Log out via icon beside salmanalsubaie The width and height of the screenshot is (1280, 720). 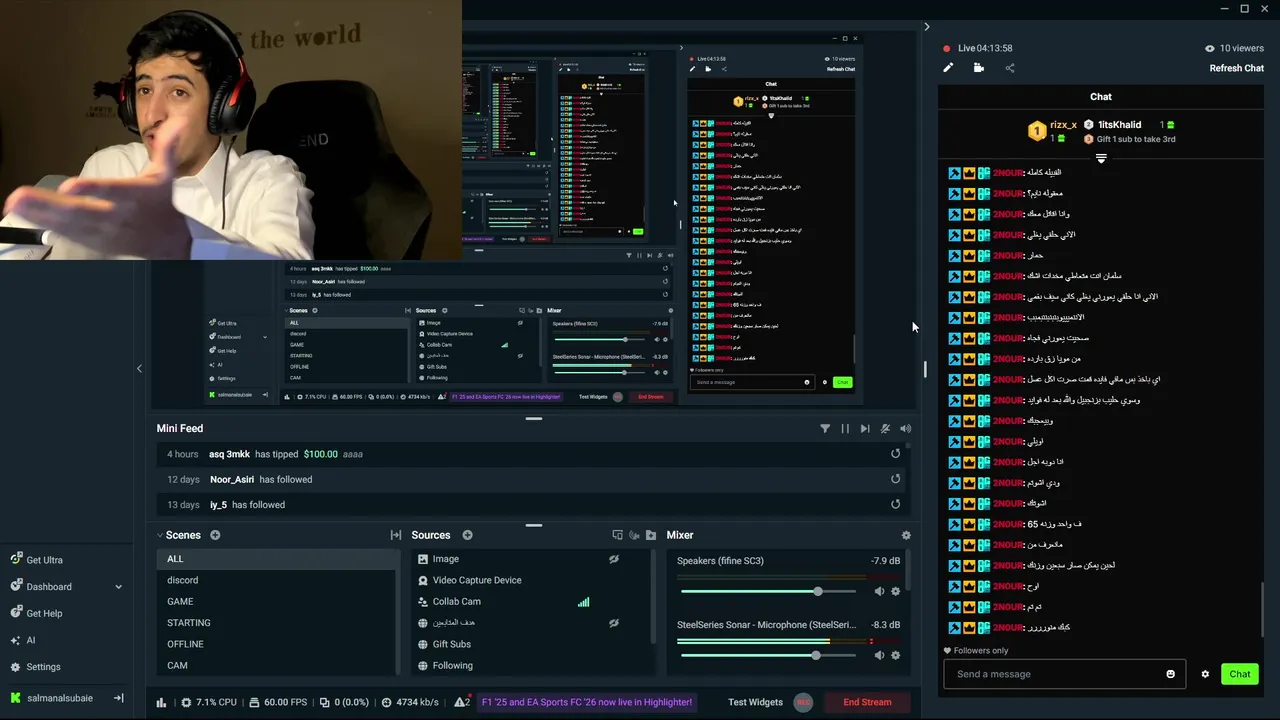coord(118,698)
